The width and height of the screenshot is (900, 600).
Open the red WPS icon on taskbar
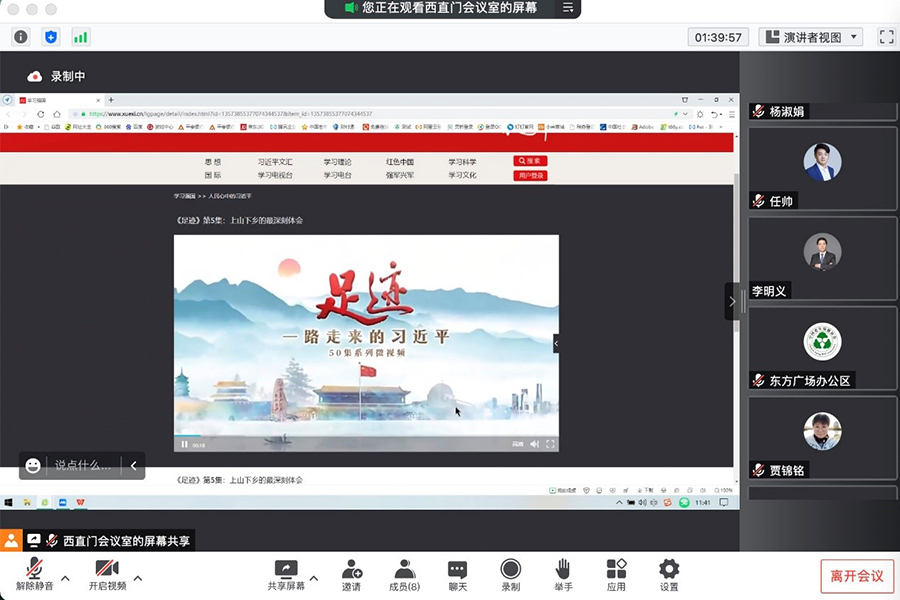[x=80, y=502]
